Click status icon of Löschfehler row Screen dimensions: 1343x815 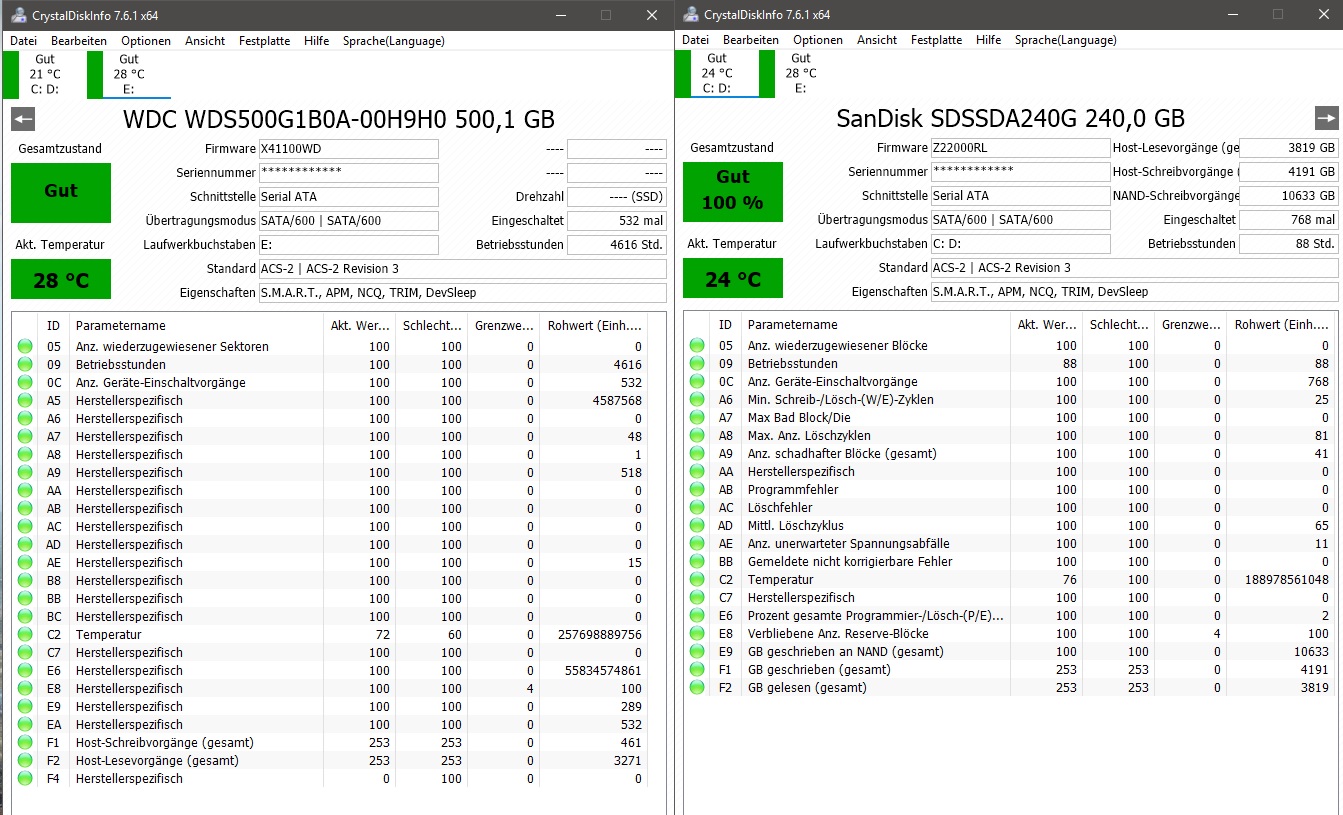point(697,508)
